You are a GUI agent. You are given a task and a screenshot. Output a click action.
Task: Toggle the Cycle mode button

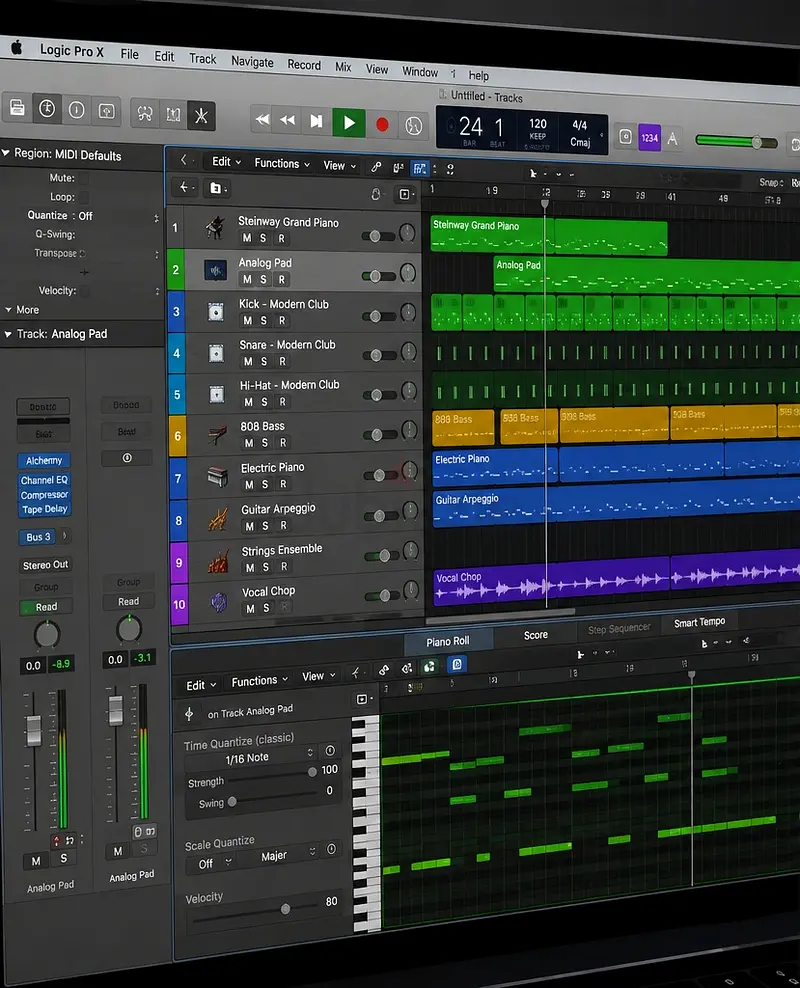click(x=413, y=126)
